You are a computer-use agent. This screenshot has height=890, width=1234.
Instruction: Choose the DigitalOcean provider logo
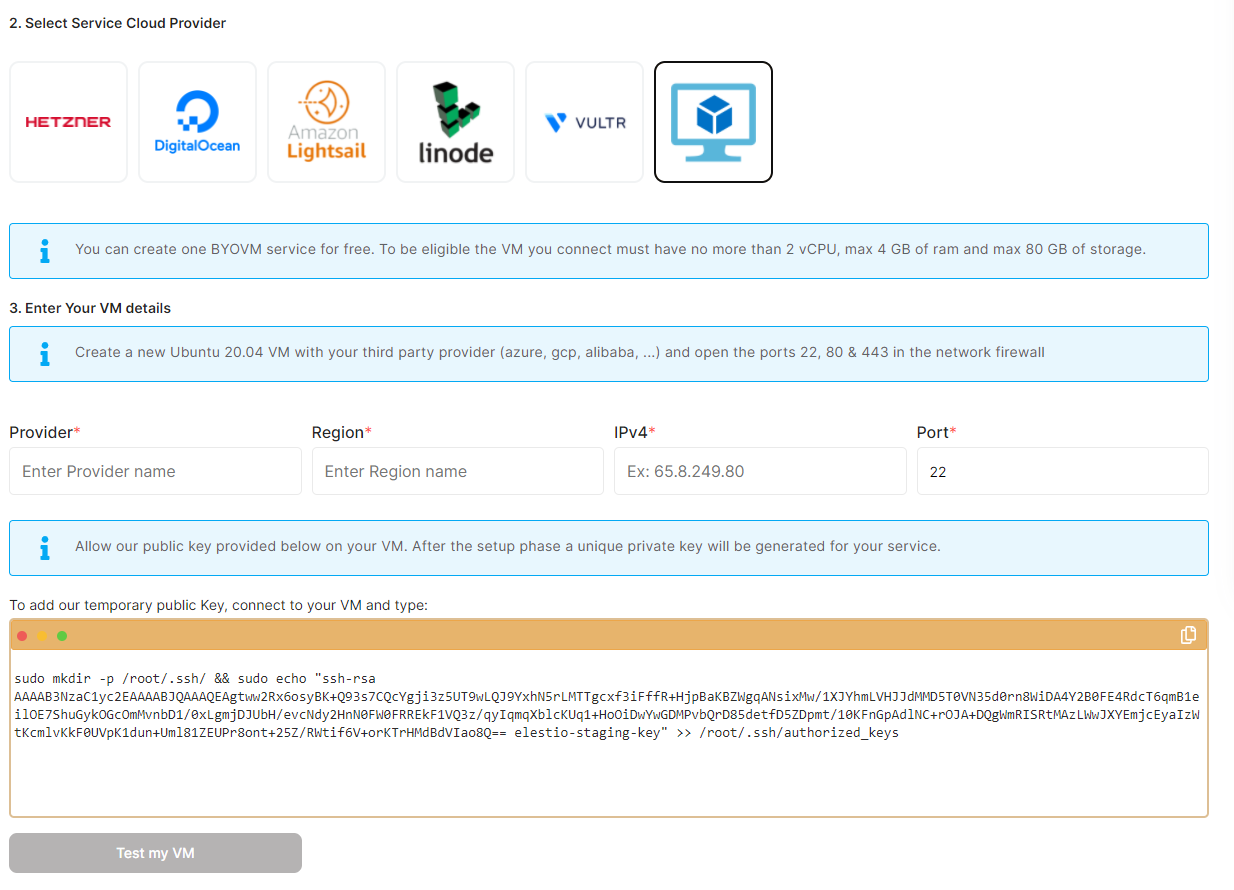click(x=197, y=122)
